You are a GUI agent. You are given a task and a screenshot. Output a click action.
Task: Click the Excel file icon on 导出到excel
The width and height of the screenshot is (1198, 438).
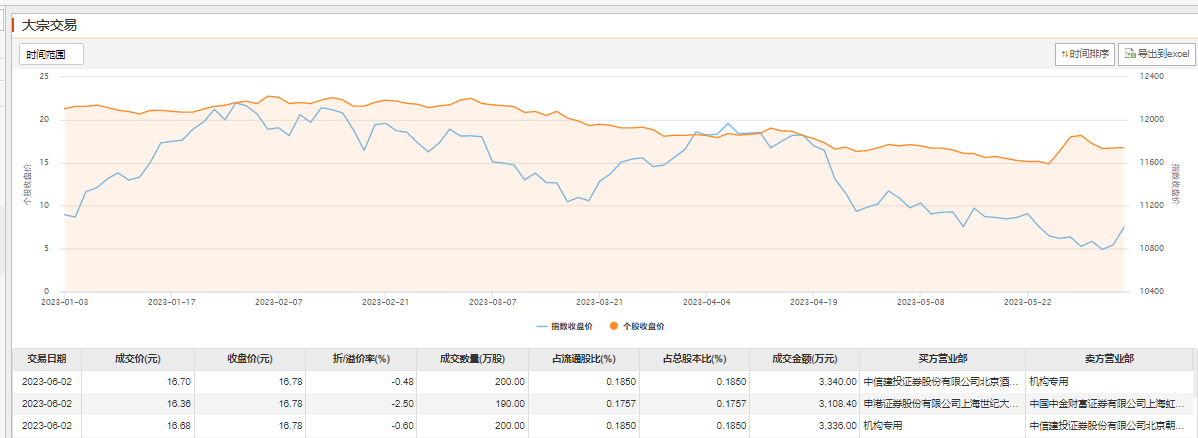coord(1129,54)
